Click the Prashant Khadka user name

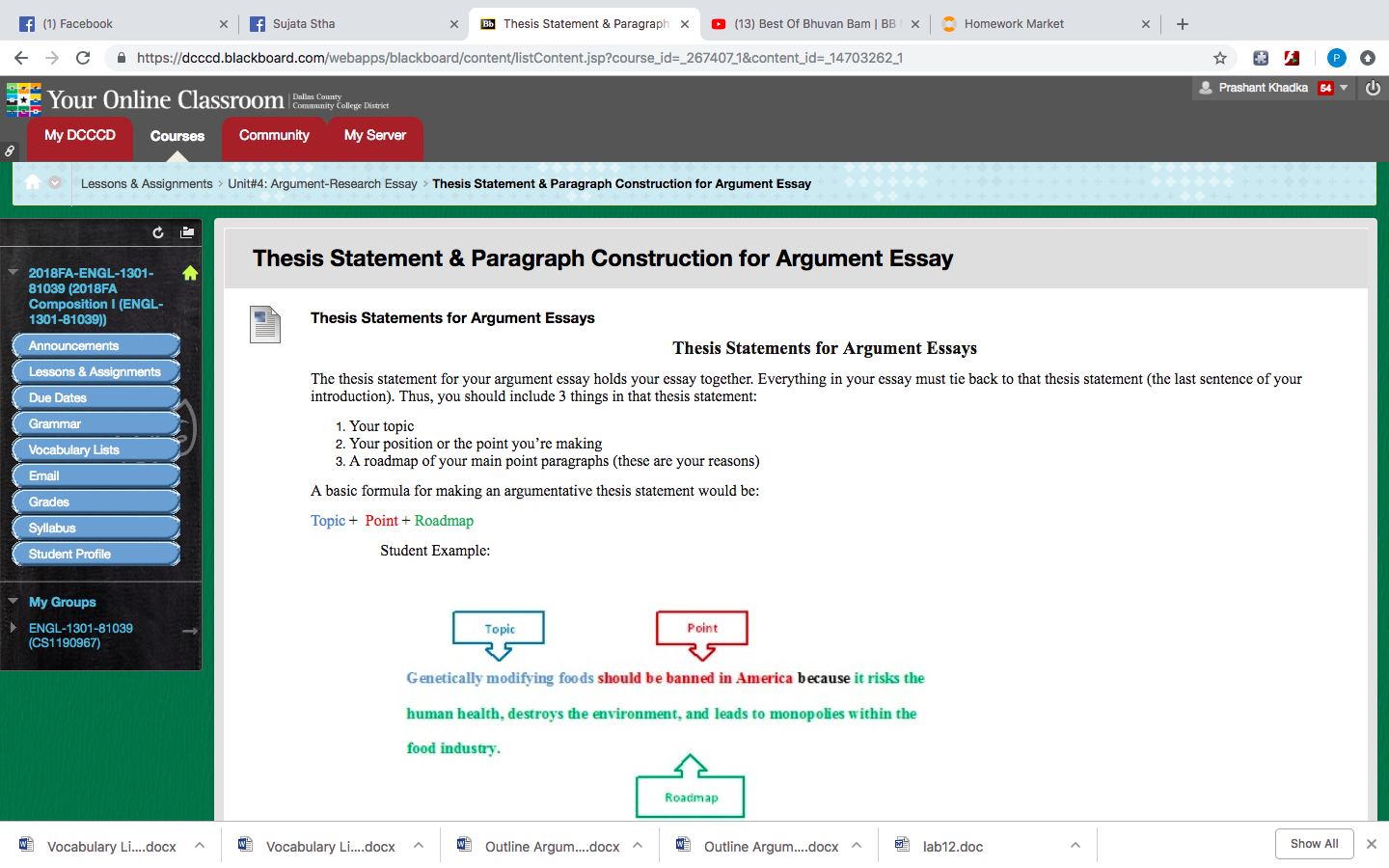[1263, 88]
